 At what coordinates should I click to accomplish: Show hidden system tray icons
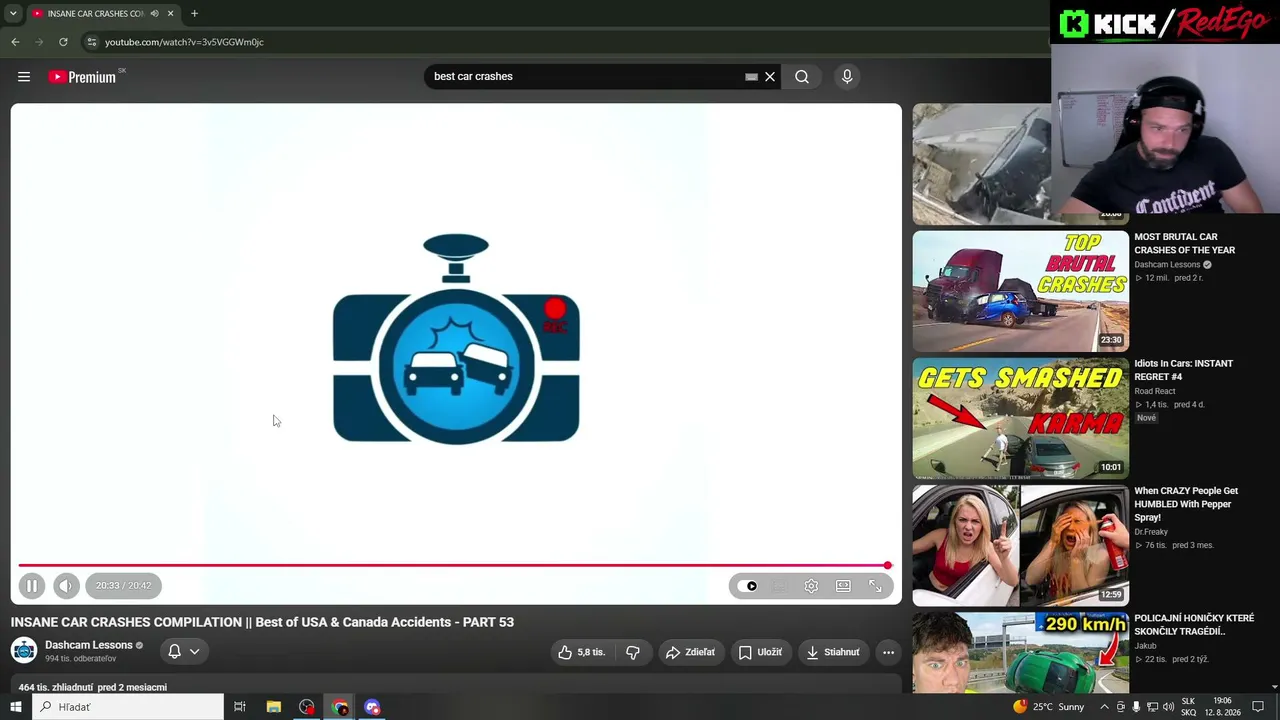tap(1103, 707)
